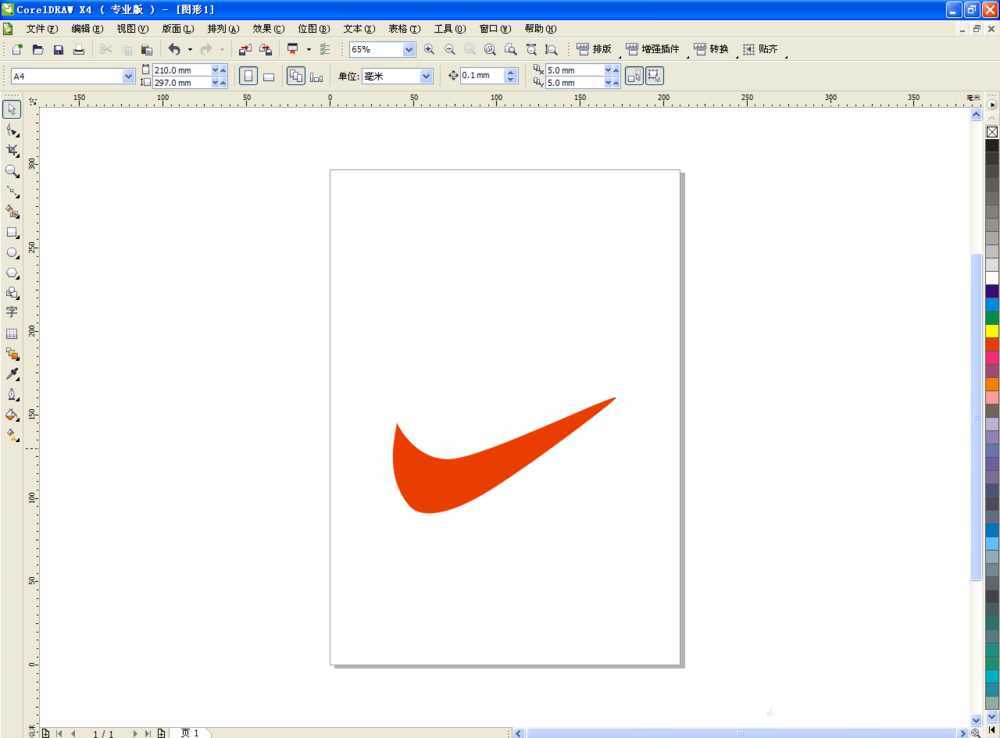Switch page to landscape orientation
The width and height of the screenshot is (1000, 738).
click(269, 76)
